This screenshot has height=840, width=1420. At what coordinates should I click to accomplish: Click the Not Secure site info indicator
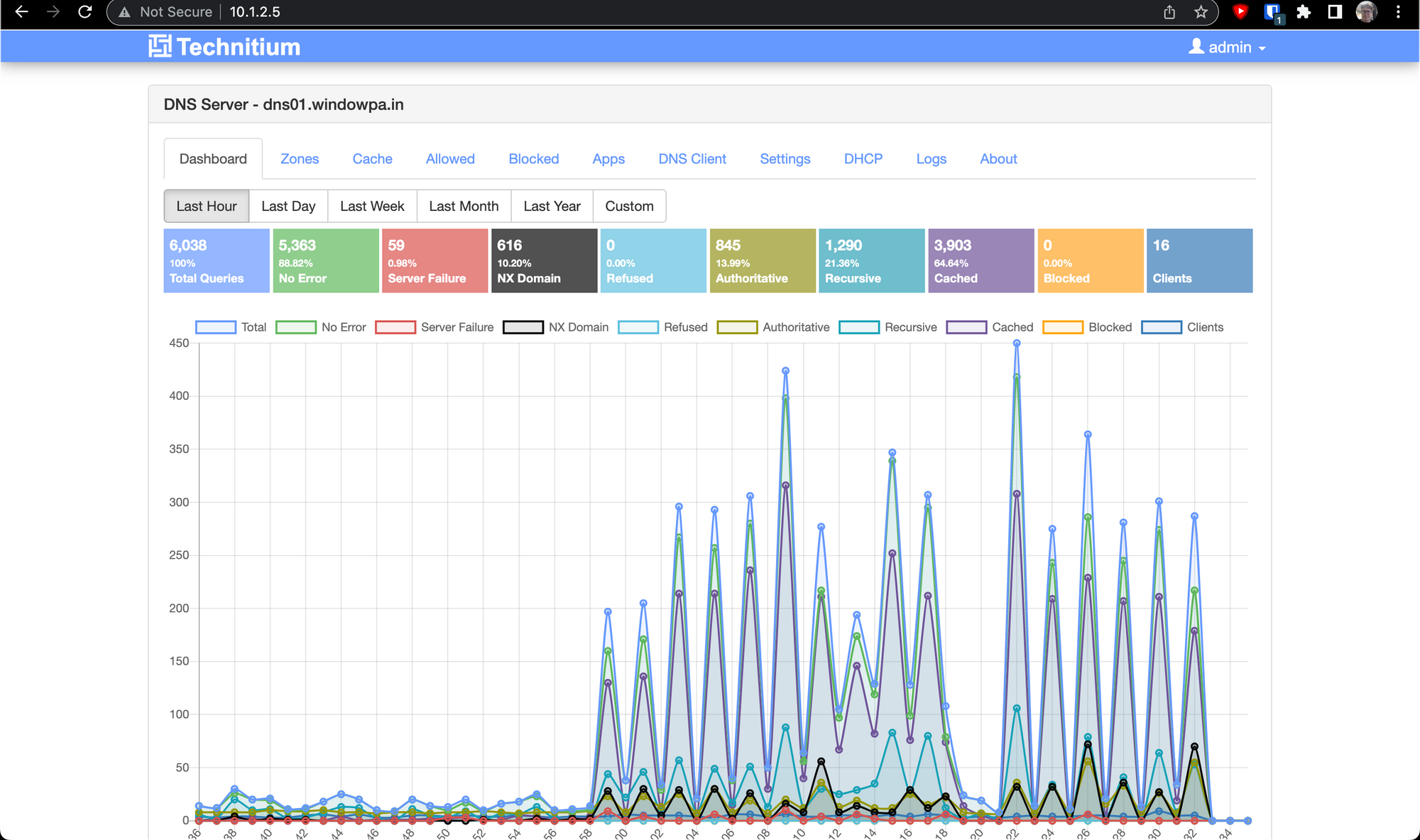tap(165, 12)
